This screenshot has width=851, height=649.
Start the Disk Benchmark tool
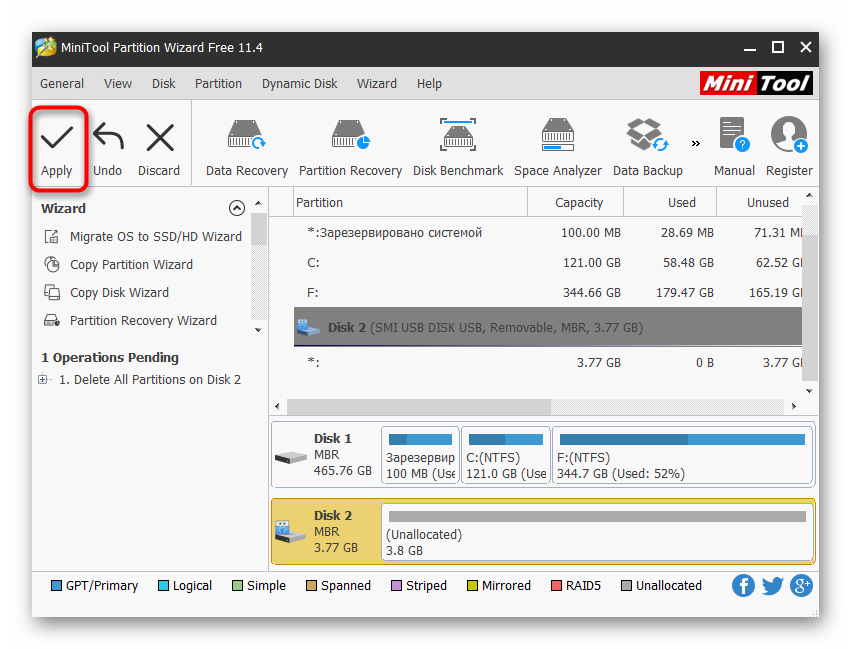[458, 138]
